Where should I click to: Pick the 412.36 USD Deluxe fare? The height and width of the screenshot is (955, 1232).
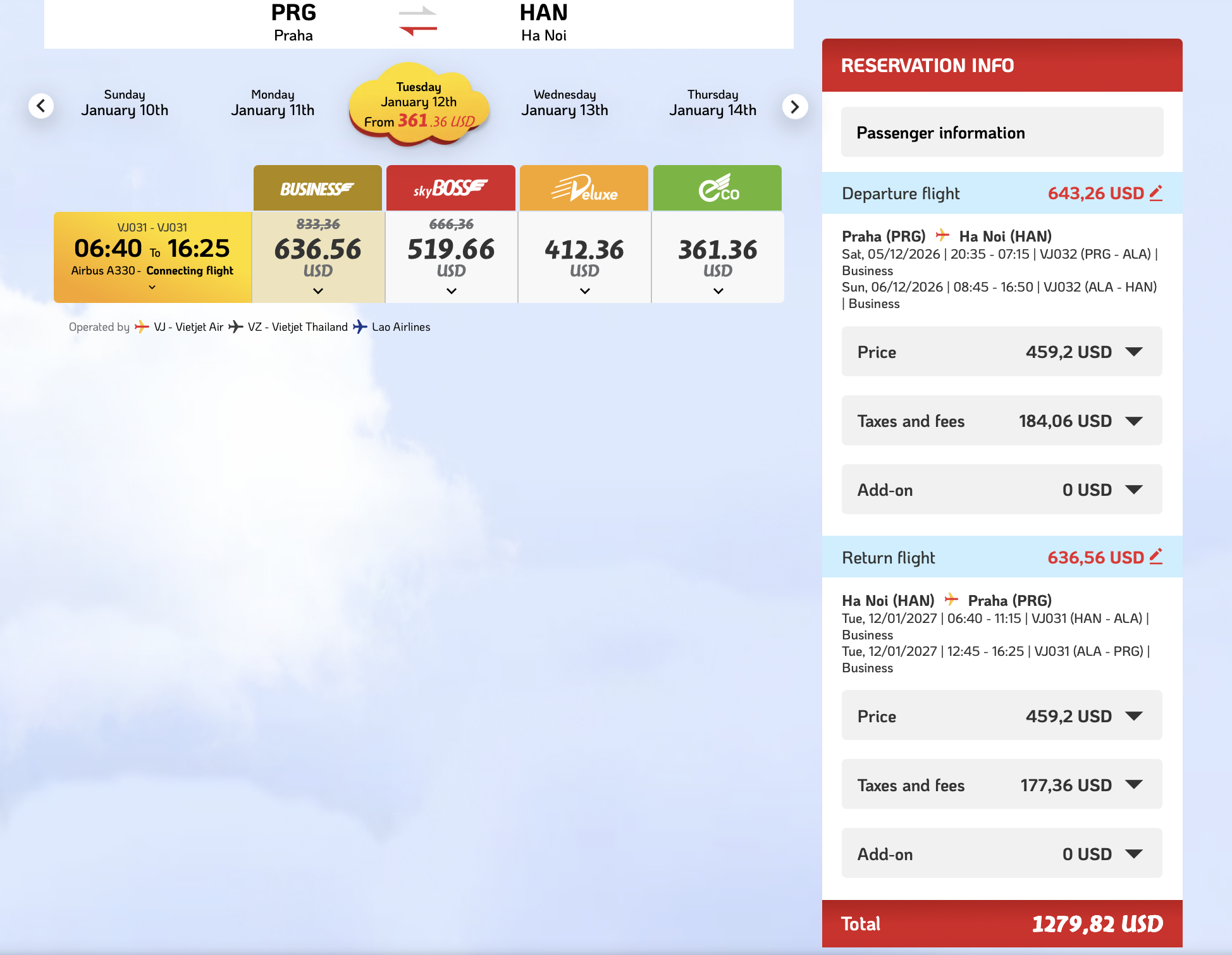585,257
